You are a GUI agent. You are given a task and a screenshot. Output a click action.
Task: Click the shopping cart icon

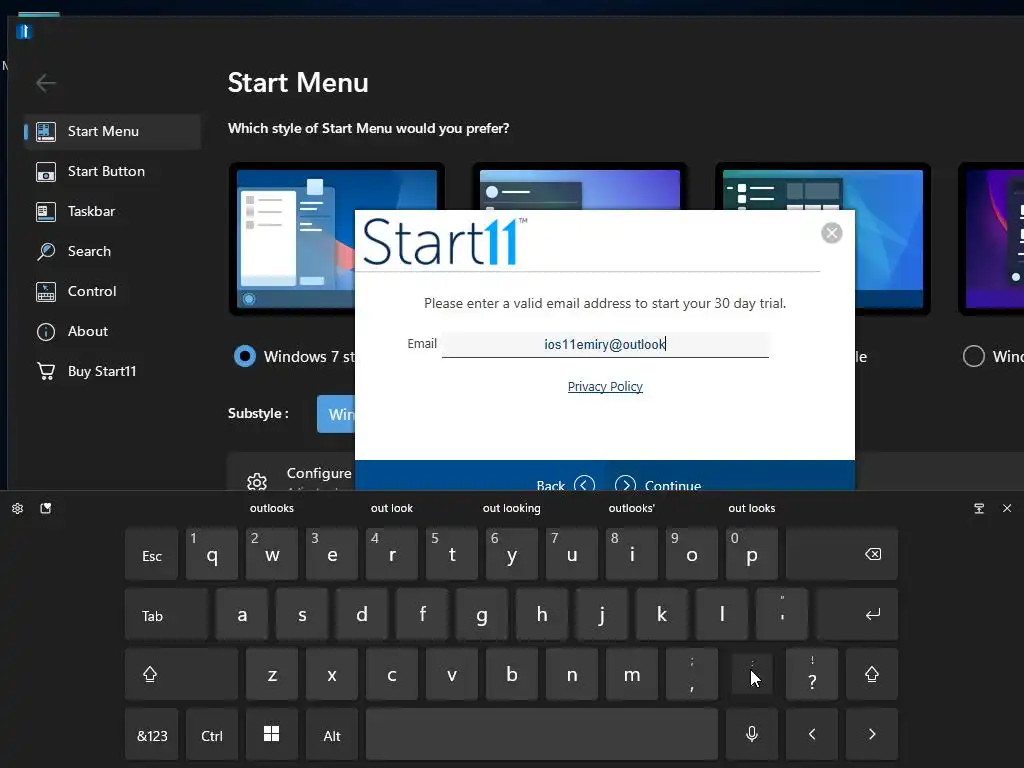tap(46, 371)
